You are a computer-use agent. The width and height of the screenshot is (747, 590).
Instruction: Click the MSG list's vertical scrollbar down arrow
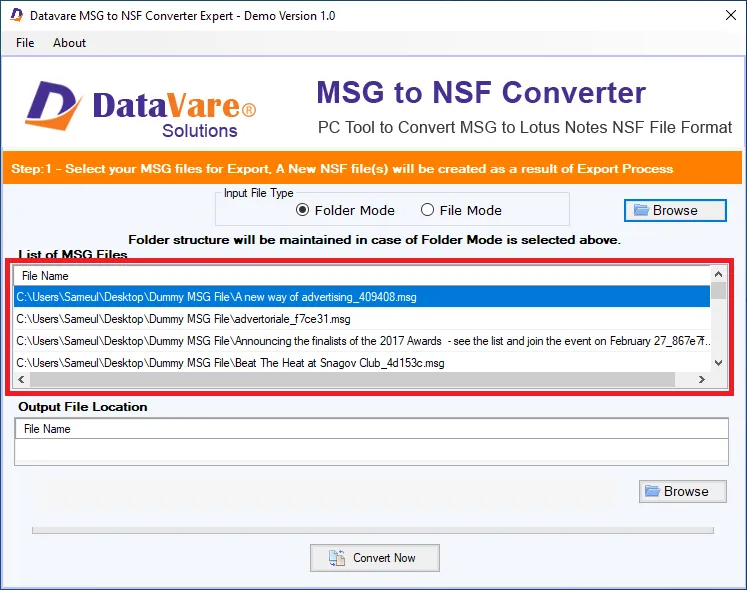click(718, 363)
